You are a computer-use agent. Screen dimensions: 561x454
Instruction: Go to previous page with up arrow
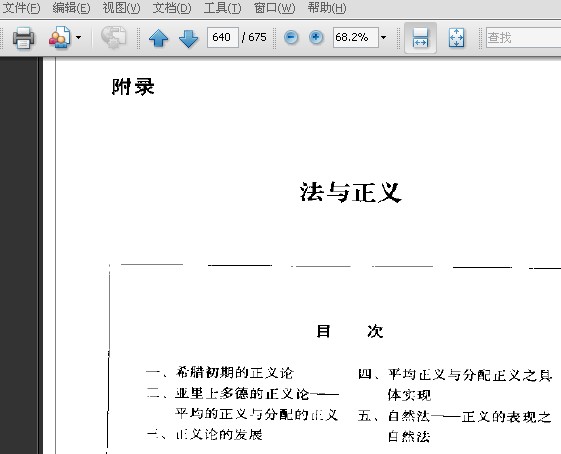(x=158, y=38)
